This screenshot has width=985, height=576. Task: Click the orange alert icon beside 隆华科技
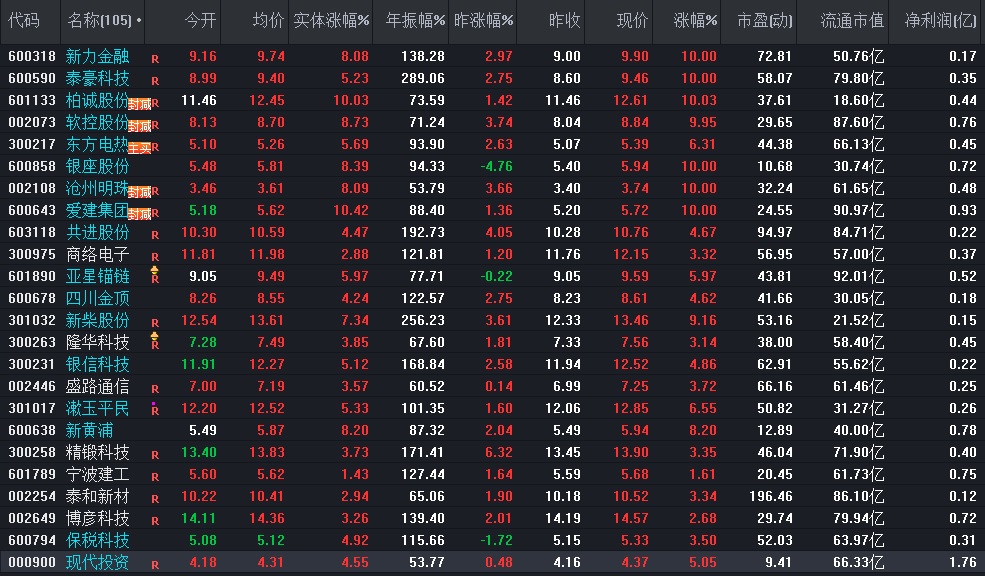155,337
